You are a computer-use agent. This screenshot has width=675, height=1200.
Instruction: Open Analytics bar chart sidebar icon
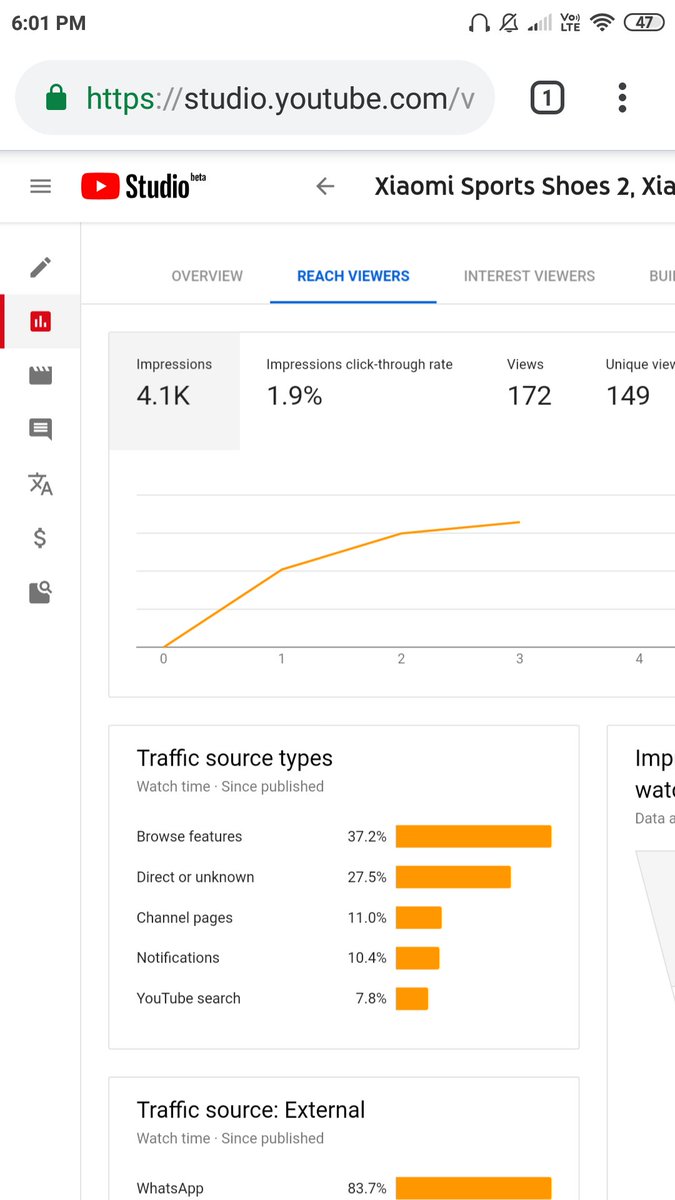click(40, 321)
